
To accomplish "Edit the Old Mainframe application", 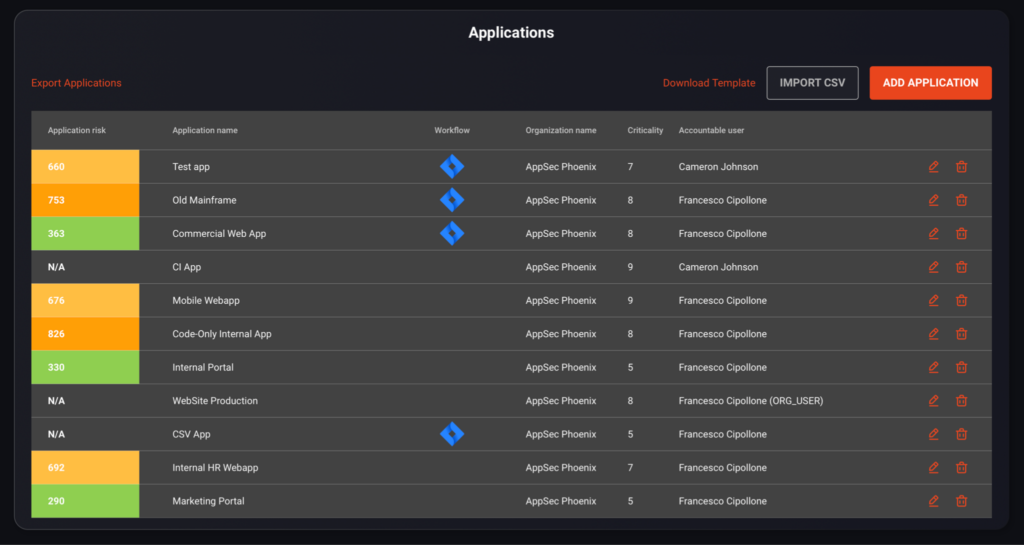I will [x=934, y=200].
